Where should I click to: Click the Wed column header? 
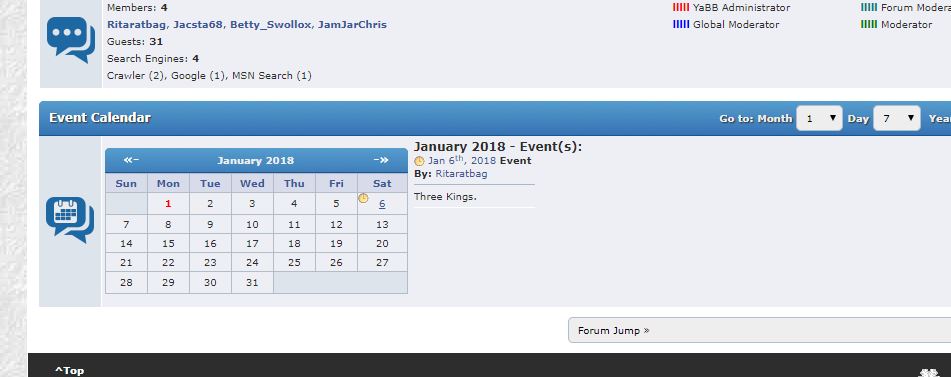click(252, 184)
